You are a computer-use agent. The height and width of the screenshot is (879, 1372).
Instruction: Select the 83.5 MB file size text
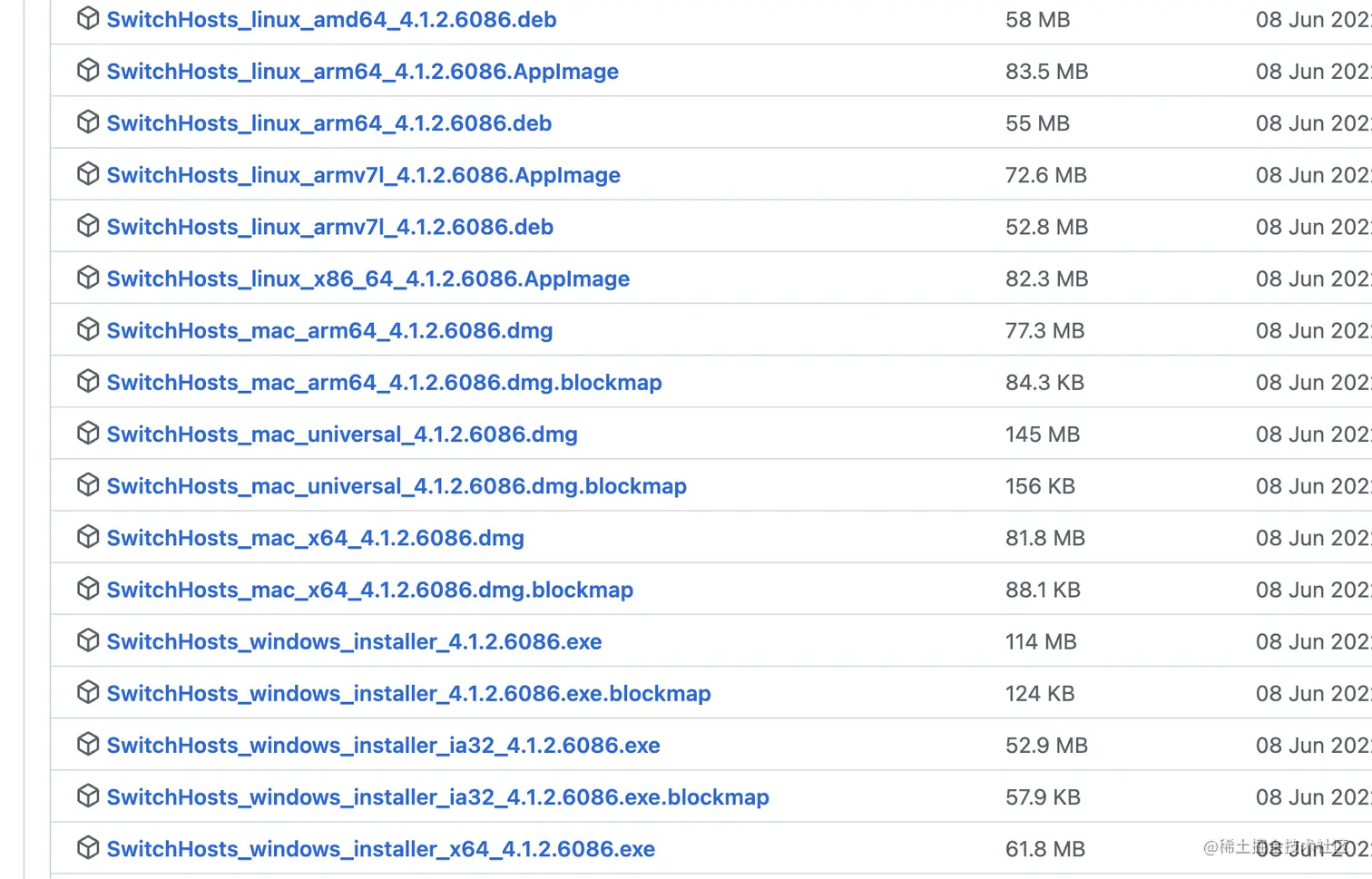pyautogui.click(x=1046, y=71)
